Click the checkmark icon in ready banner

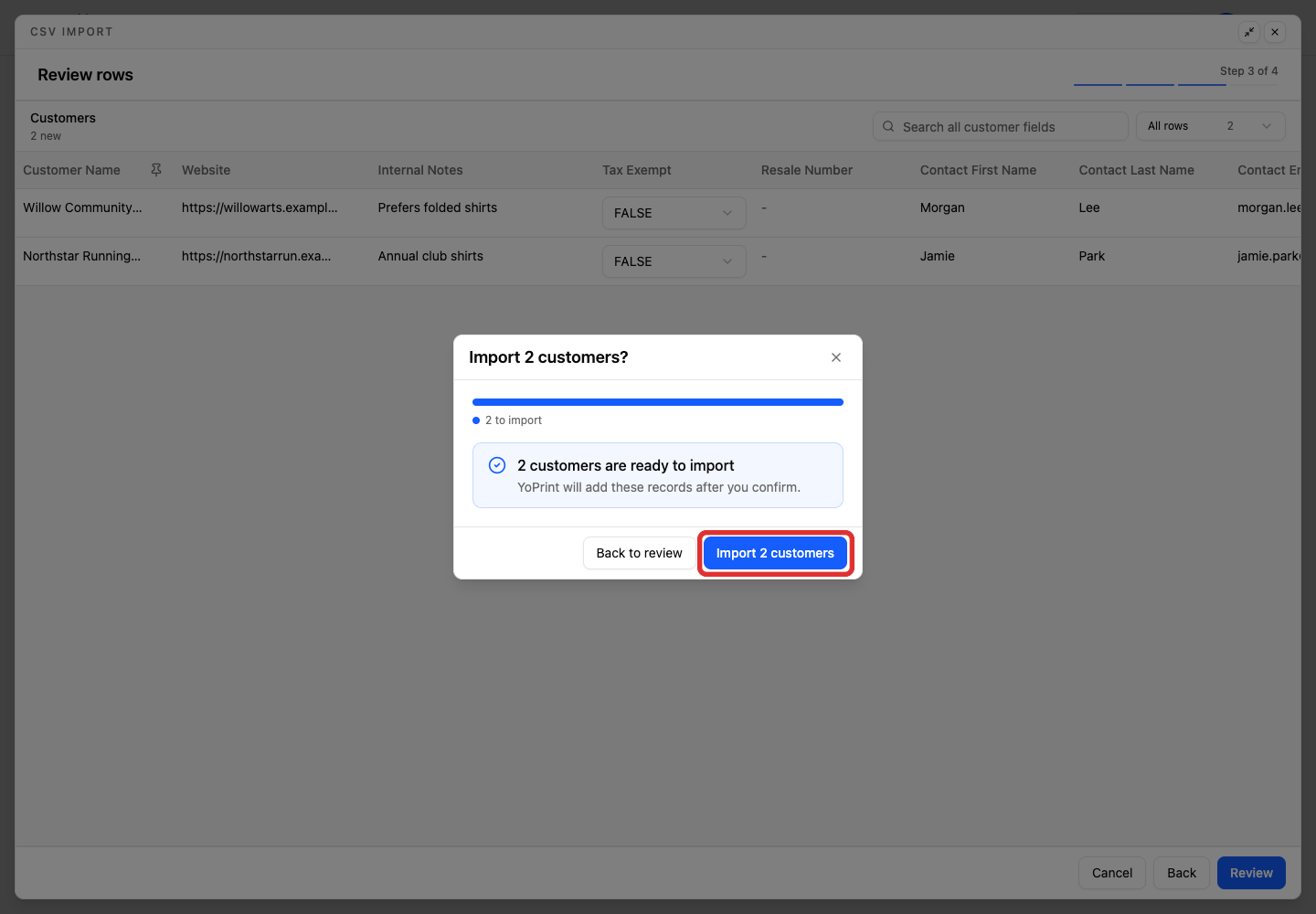(497, 465)
